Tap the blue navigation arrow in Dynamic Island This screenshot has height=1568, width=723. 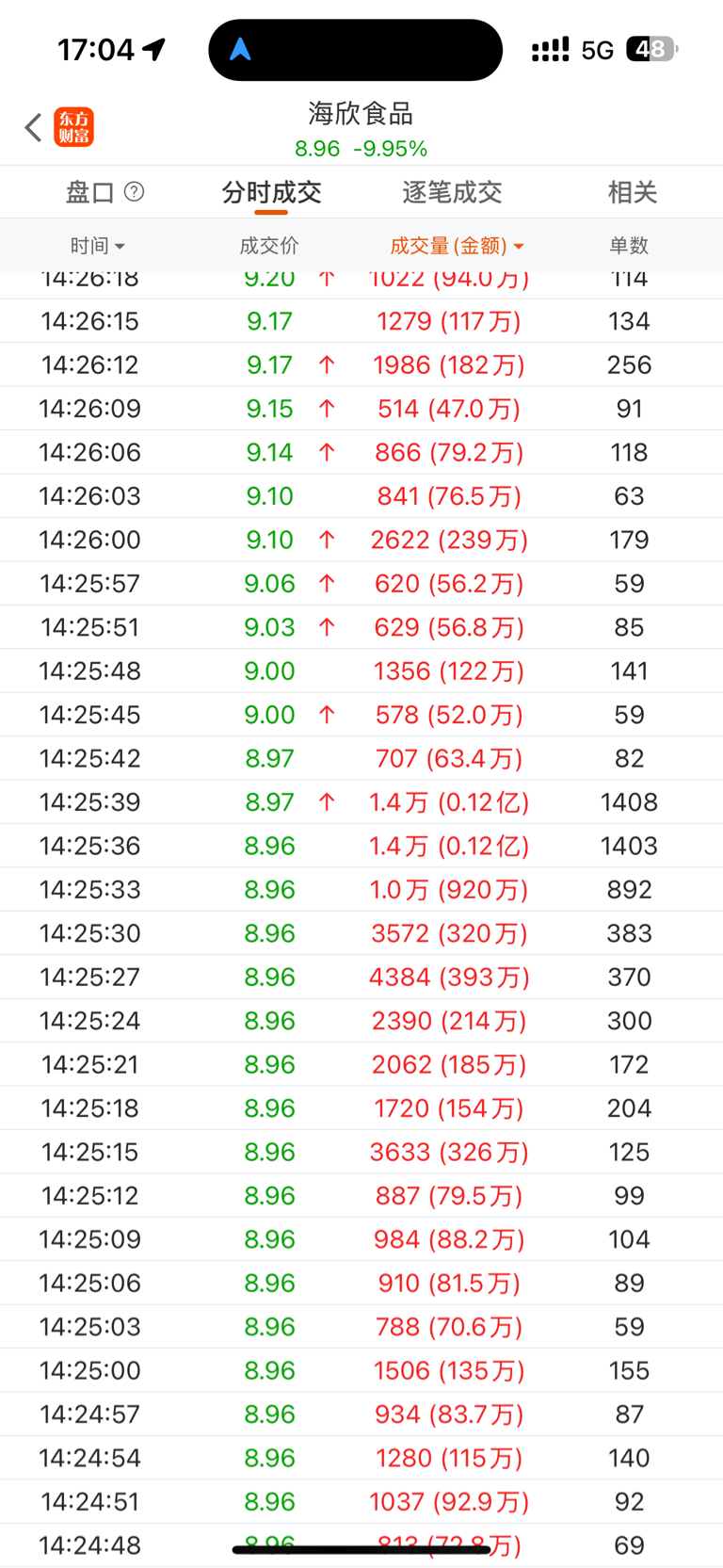point(241,50)
